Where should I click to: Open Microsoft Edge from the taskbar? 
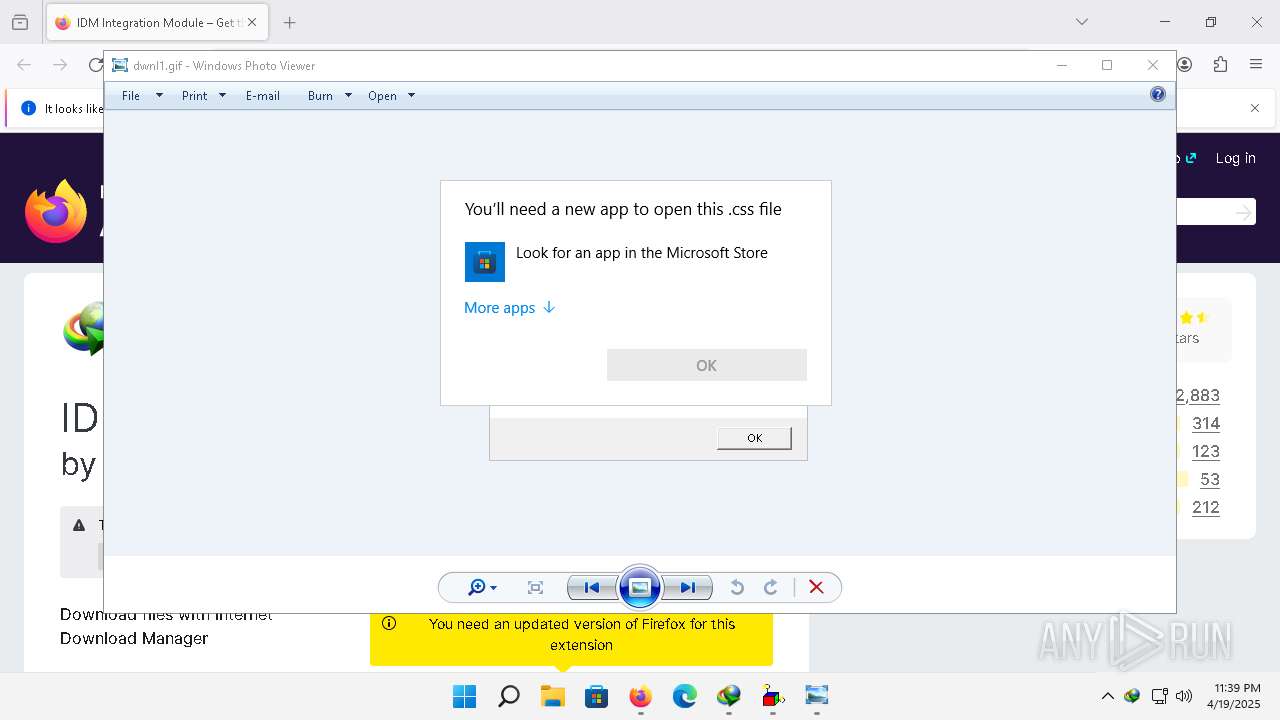click(x=684, y=696)
